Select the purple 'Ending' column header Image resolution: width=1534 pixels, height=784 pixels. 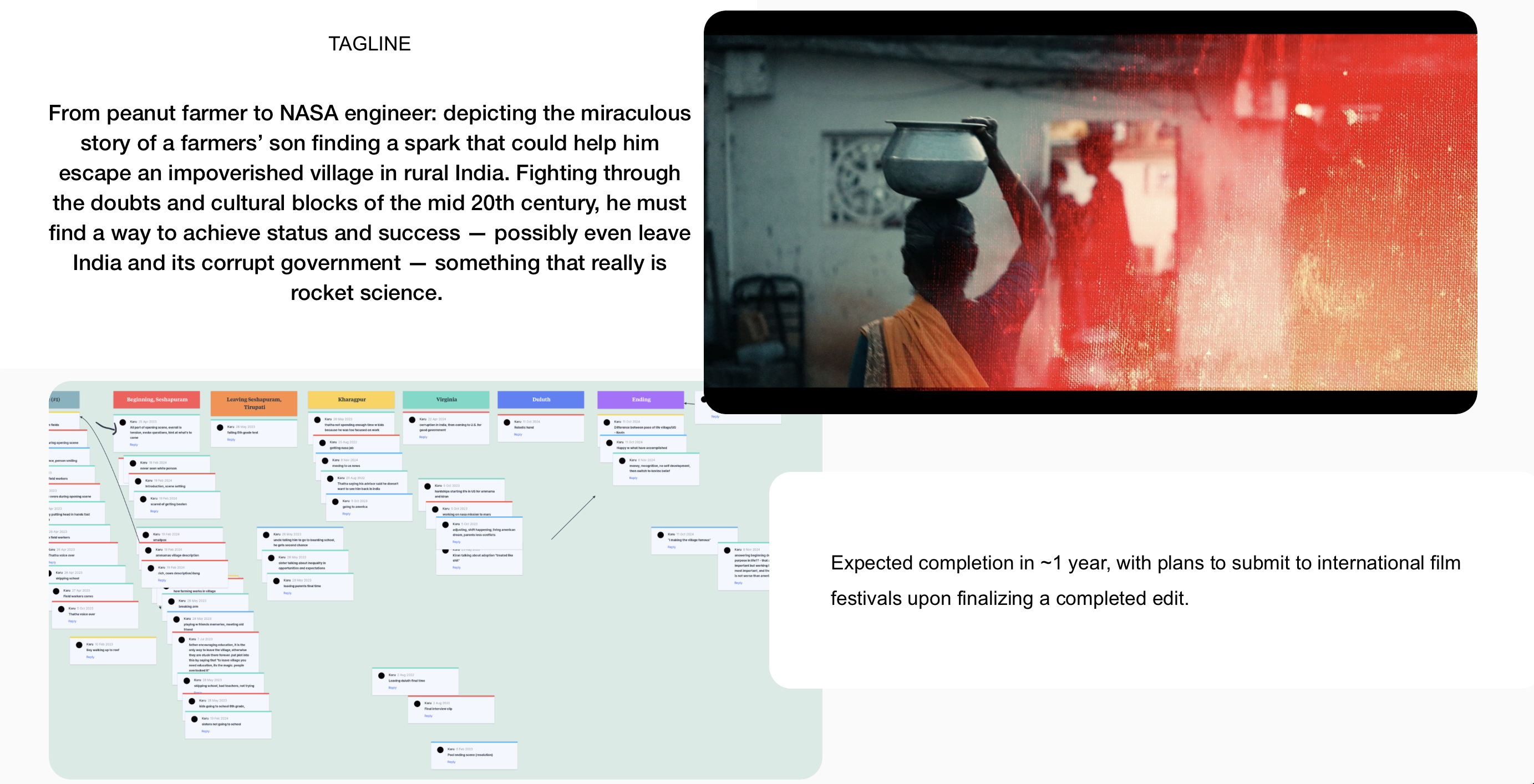tap(641, 399)
